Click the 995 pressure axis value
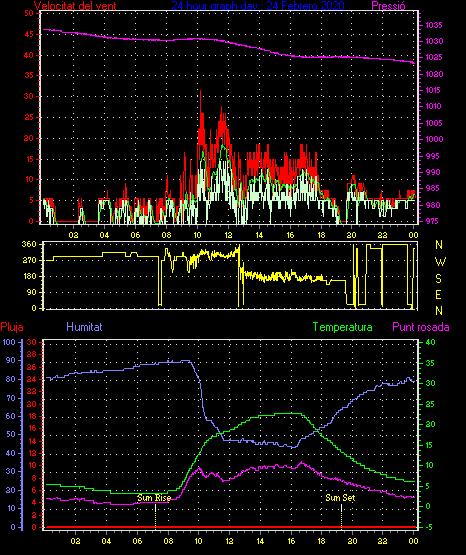 pyautogui.click(x=433, y=156)
